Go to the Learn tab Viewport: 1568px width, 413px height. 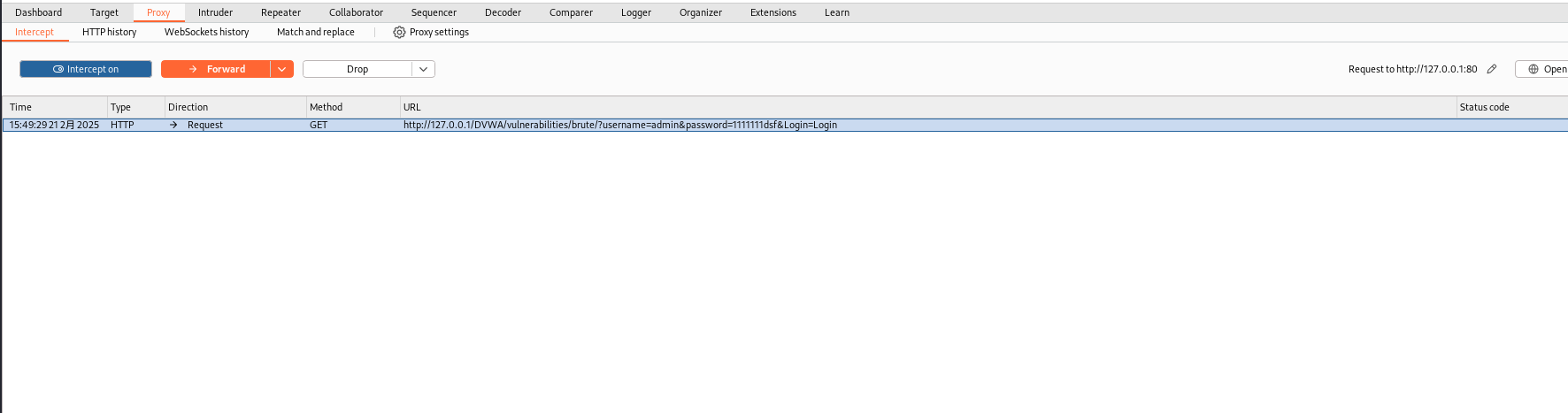point(836,12)
